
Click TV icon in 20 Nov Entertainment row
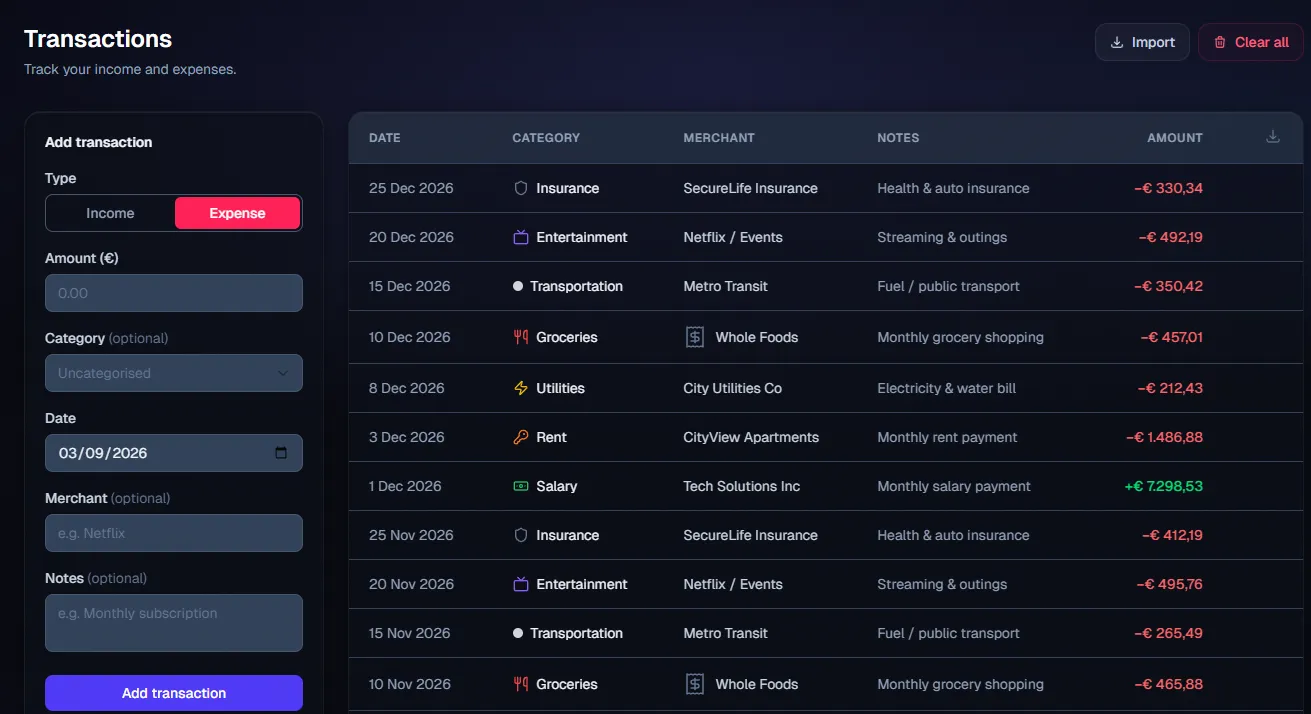click(520, 584)
